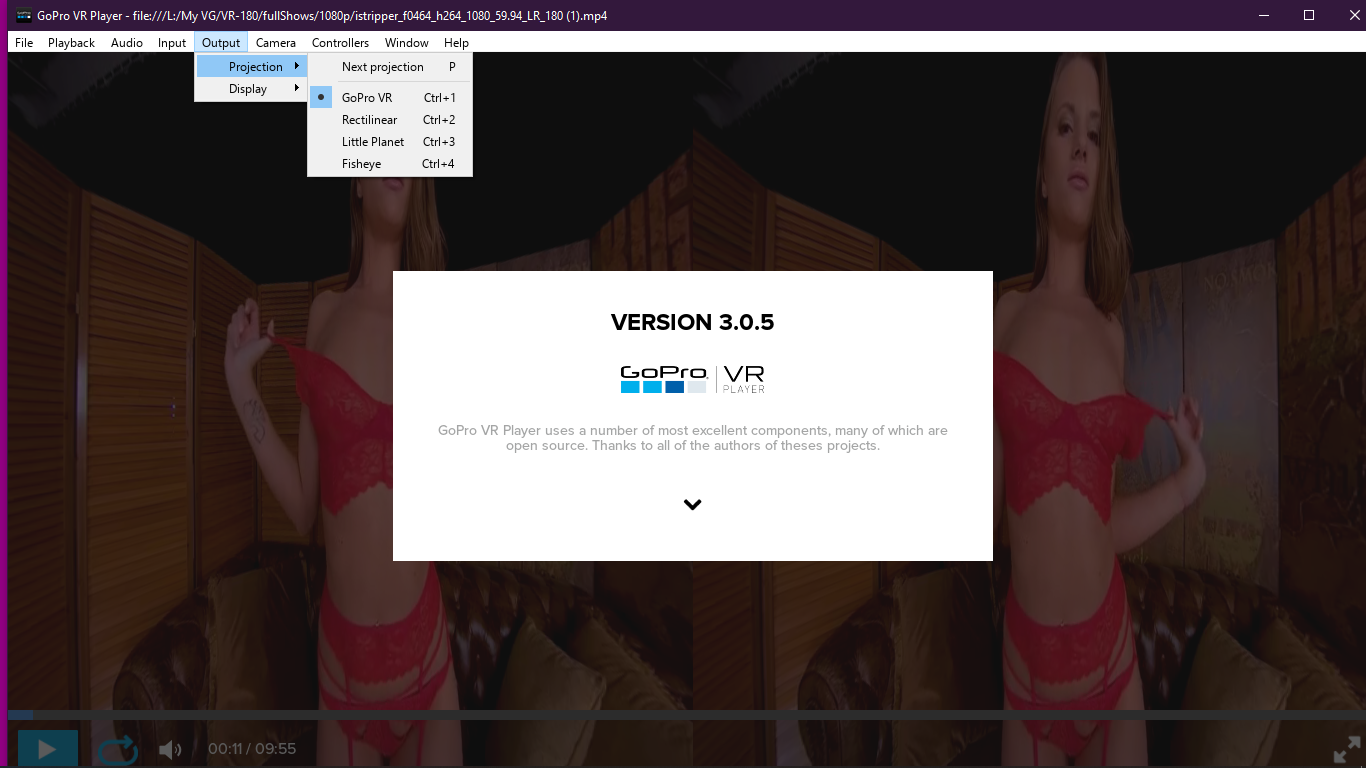Open the File menu
The height and width of the screenshot is (768, 1366).
[x=24, y=43]
